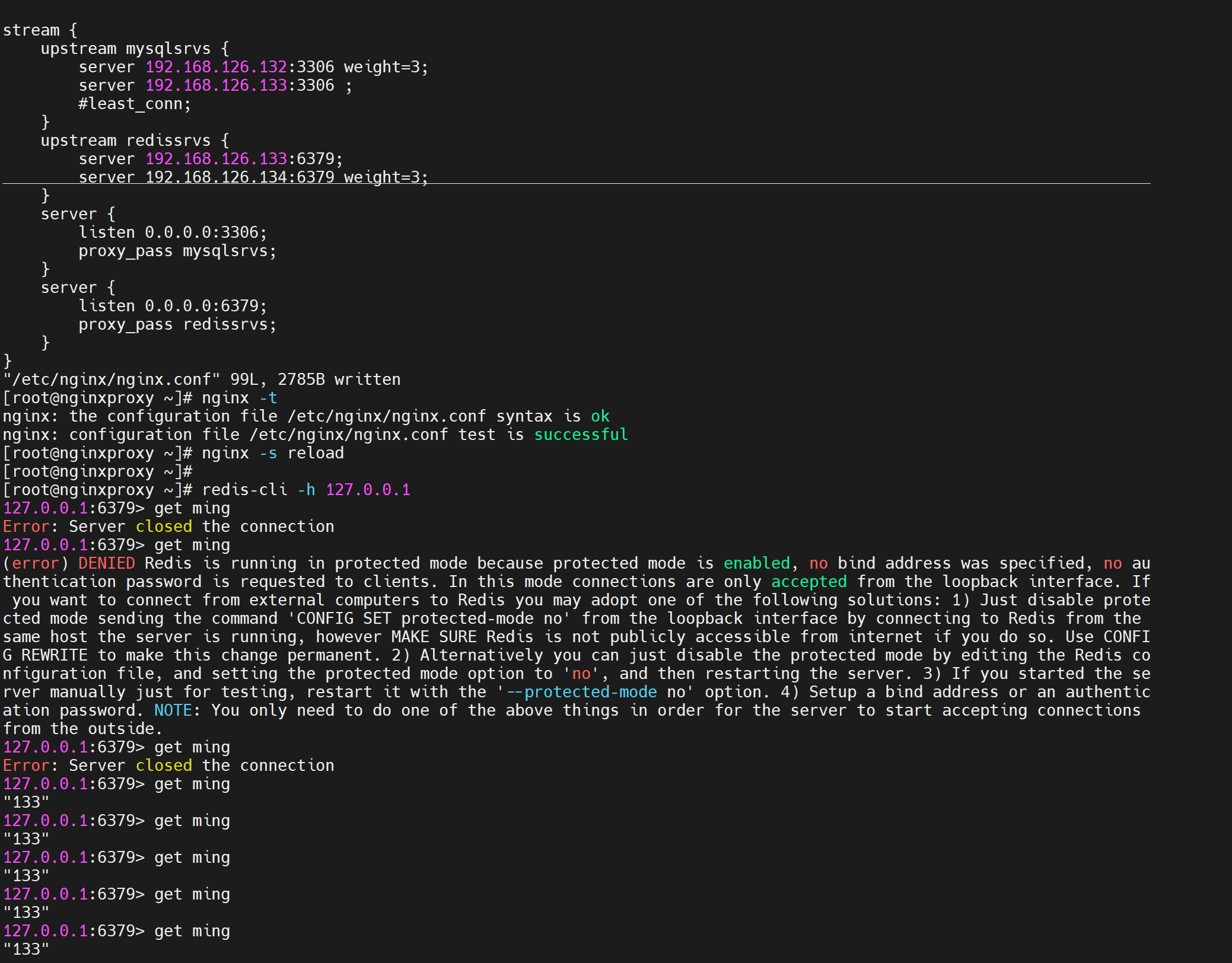Image resolution: width=1232 pixels, height=963 pixels.
Task: Click the '/etc/nginx/nginx.conf 99L, 2785B written' message
Action: (x=202, y=380)
